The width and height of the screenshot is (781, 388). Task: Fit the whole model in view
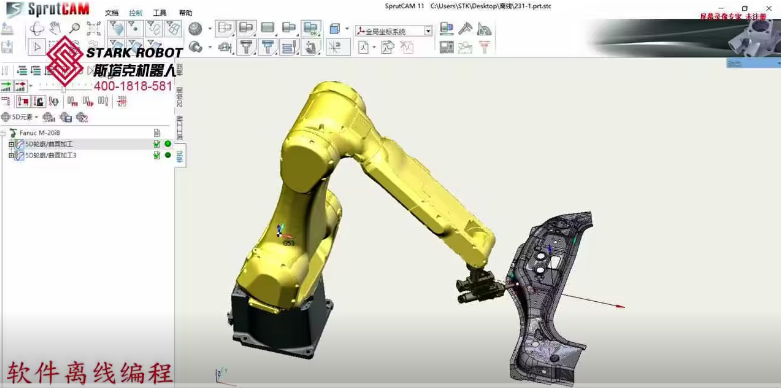pos(94,28)
